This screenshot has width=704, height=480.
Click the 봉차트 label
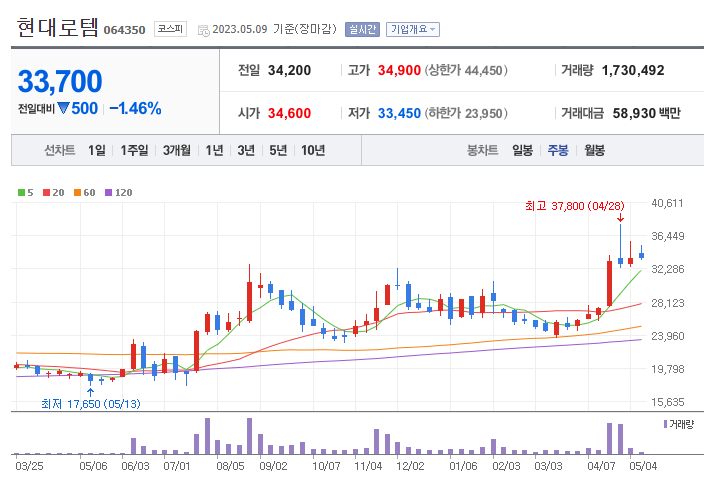[482, 150]
